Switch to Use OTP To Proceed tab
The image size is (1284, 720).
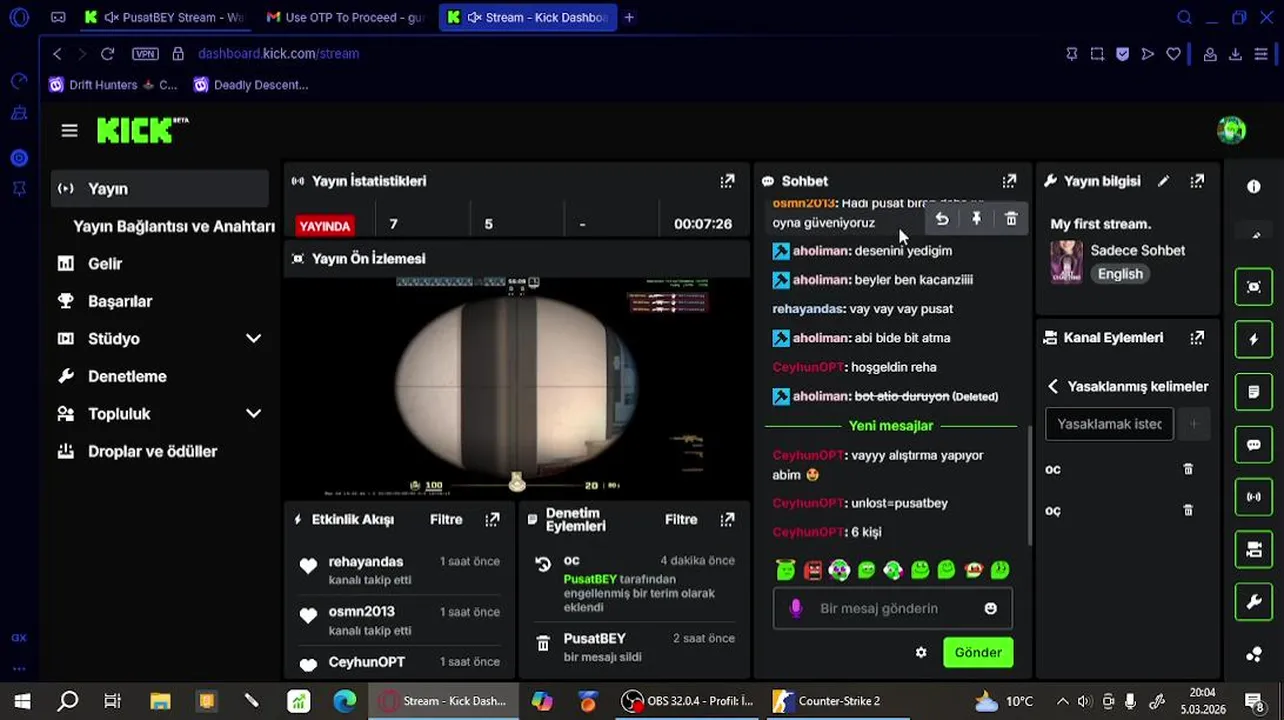pos(346,17)
